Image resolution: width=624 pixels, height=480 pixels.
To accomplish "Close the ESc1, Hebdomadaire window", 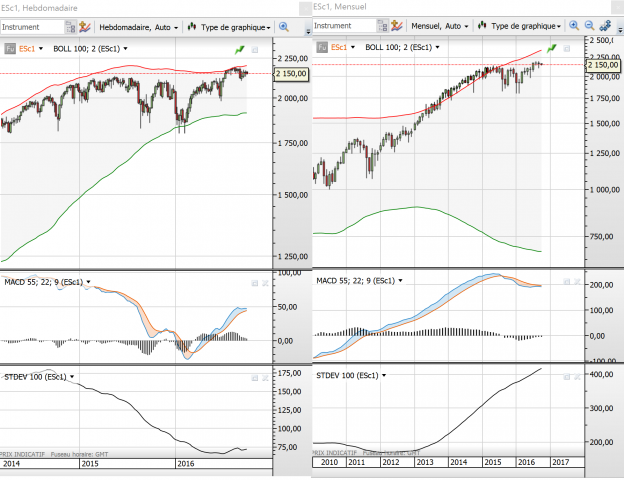I will pos(305,8).
